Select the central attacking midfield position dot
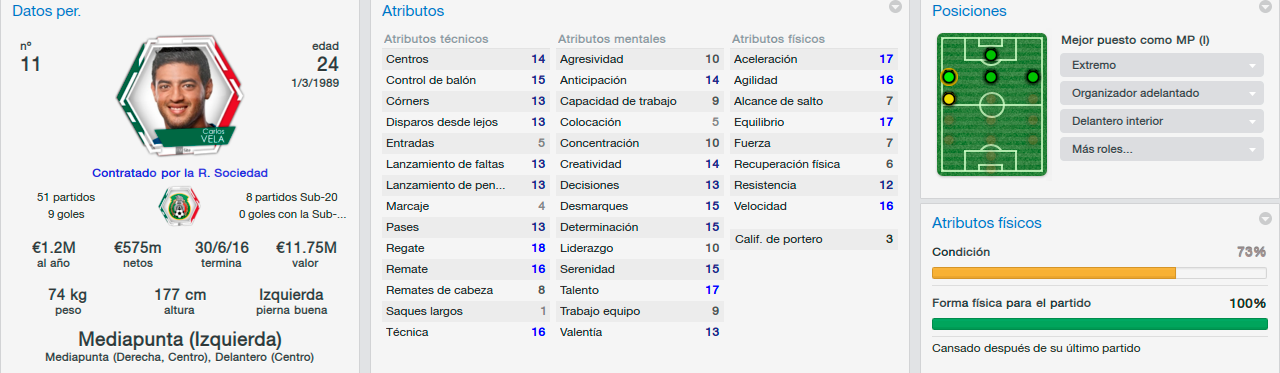The height and width of the screenshot is (373, 1280). 990,77
